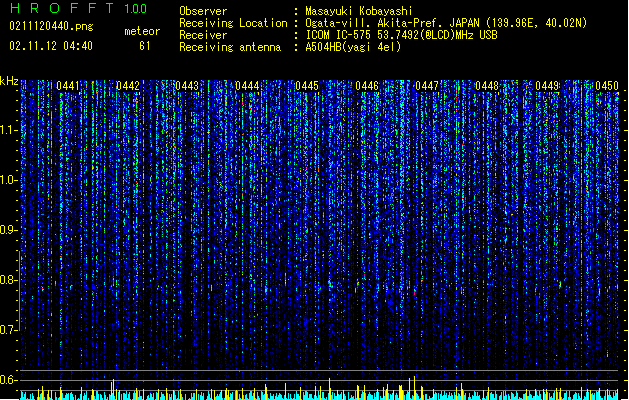Select the filename 0211120440.png
Screen dimensions: 629x400
pyautogui.click(x=51, y=26)
